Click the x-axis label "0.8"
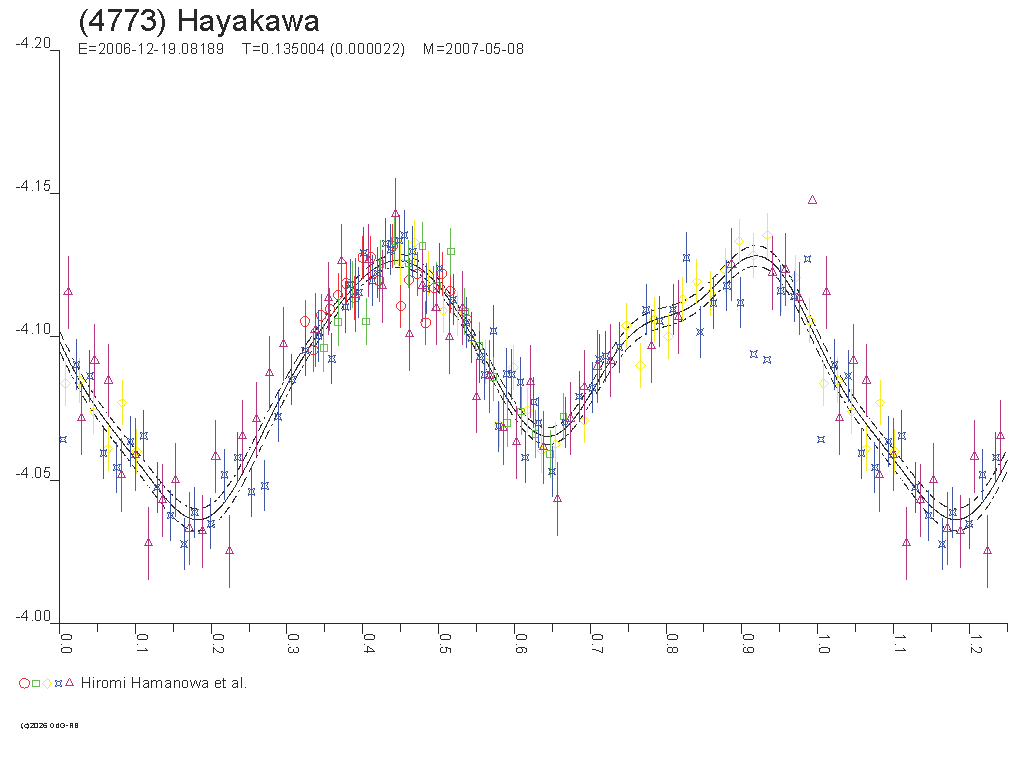Screen dimensions: 1024x768 pos(671,643)
